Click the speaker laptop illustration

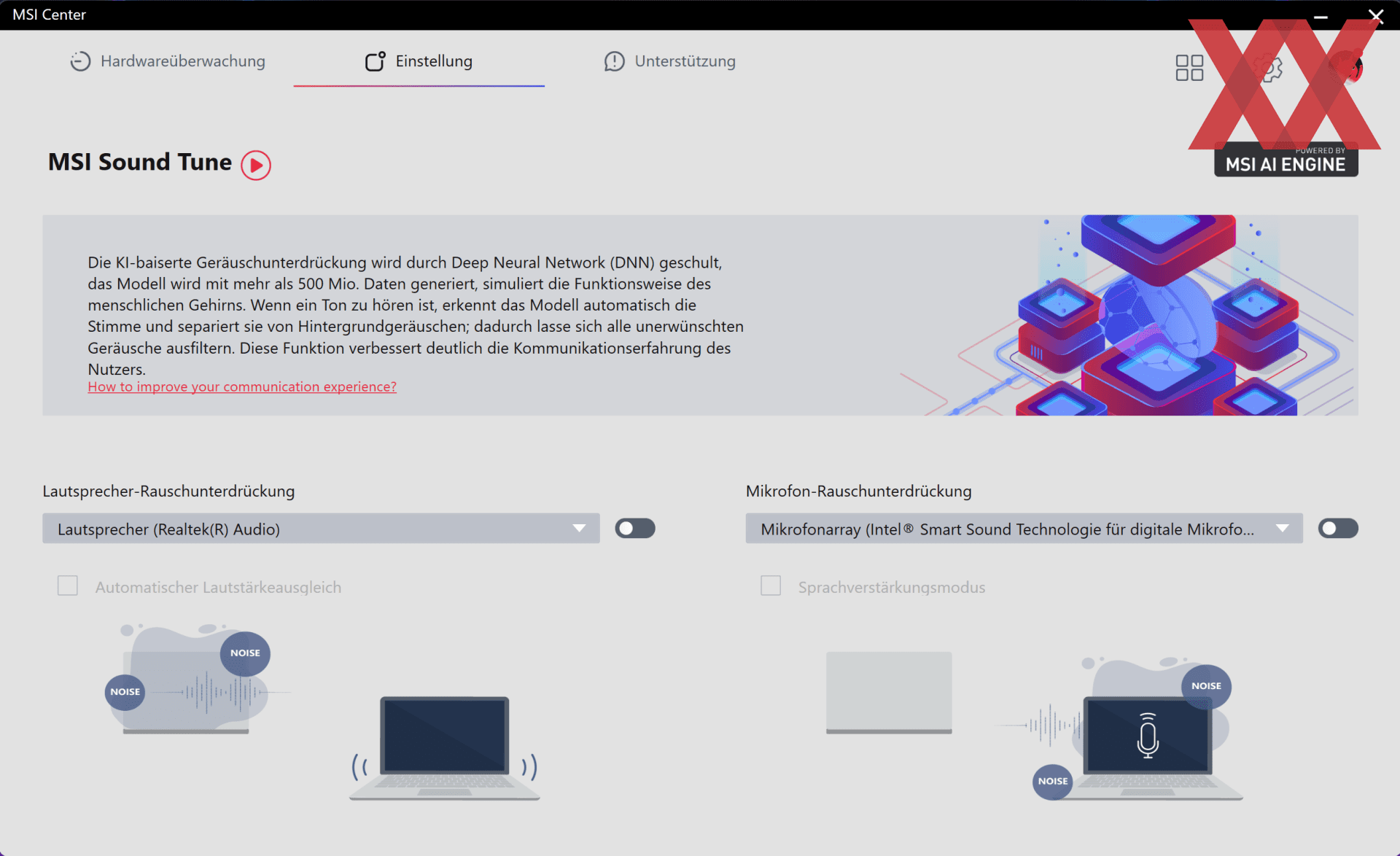pos(445,748)
